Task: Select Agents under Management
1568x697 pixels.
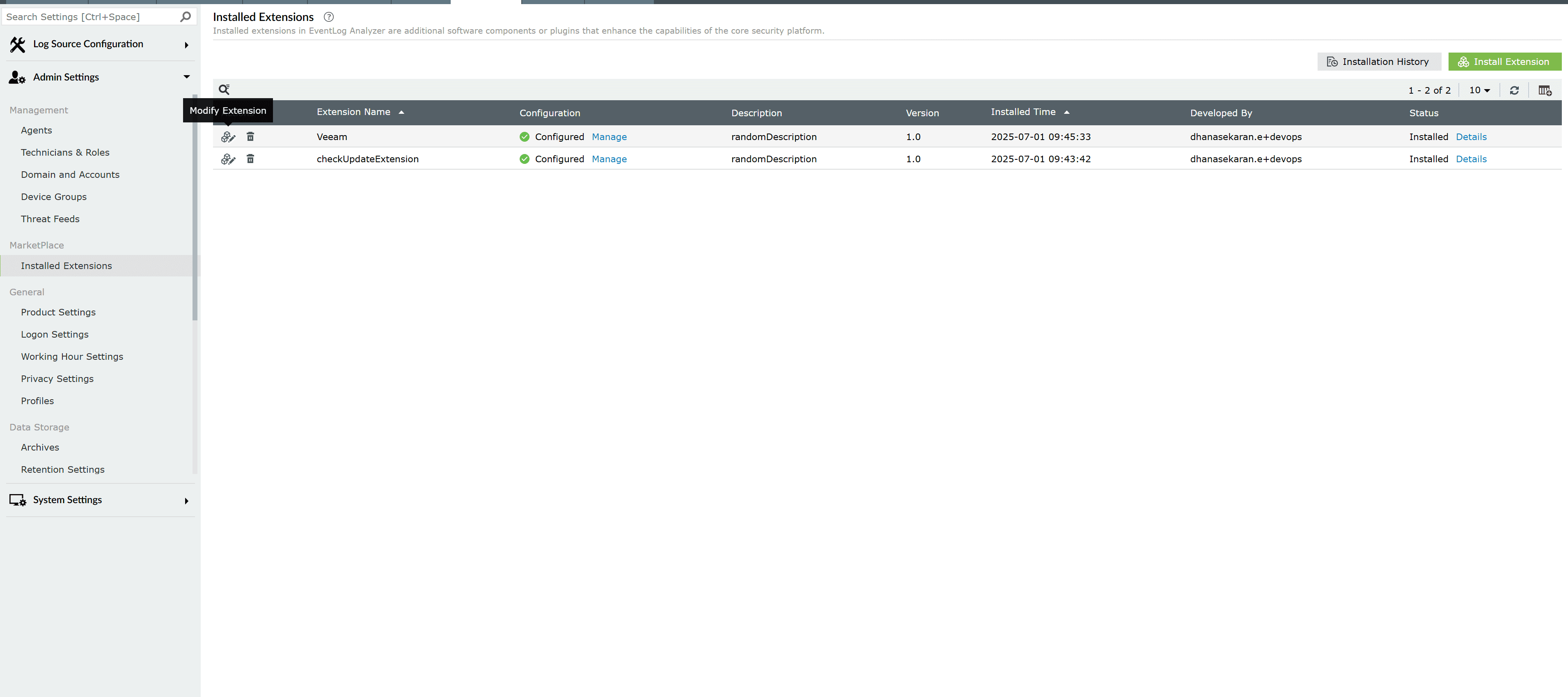Action: point(37,130)
